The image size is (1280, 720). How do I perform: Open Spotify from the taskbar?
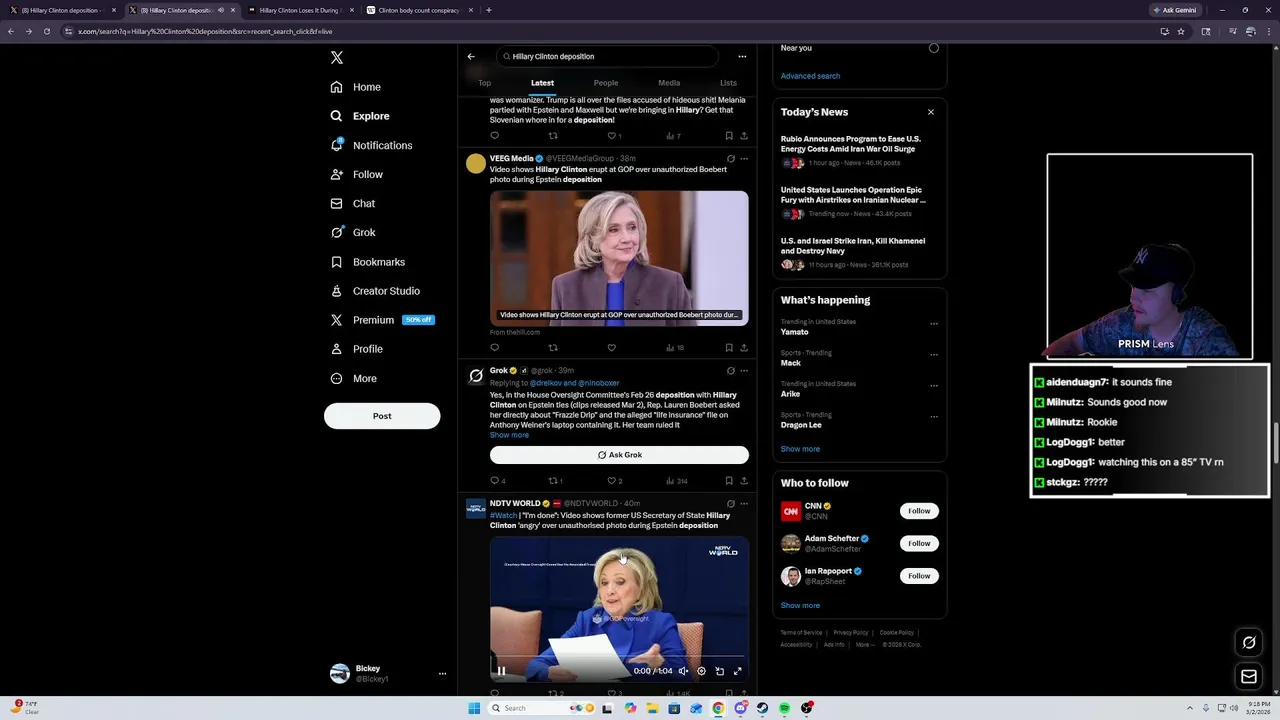pos(784,708)
